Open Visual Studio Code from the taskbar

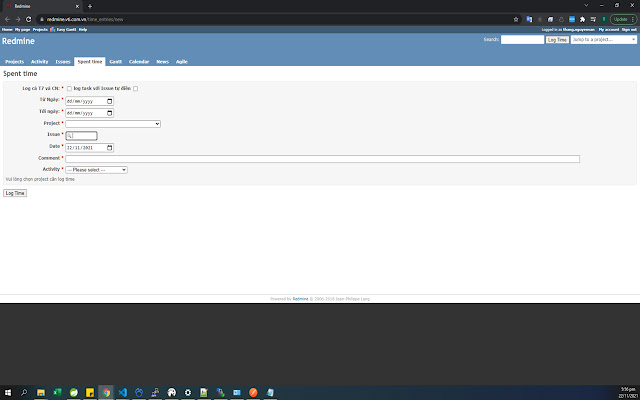[x=122, y=393]
